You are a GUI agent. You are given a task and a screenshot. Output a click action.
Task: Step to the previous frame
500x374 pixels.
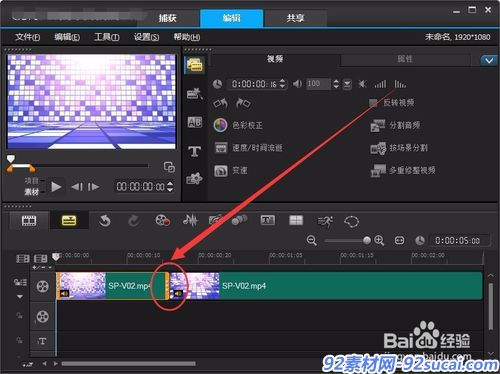[x=77, y=187]
